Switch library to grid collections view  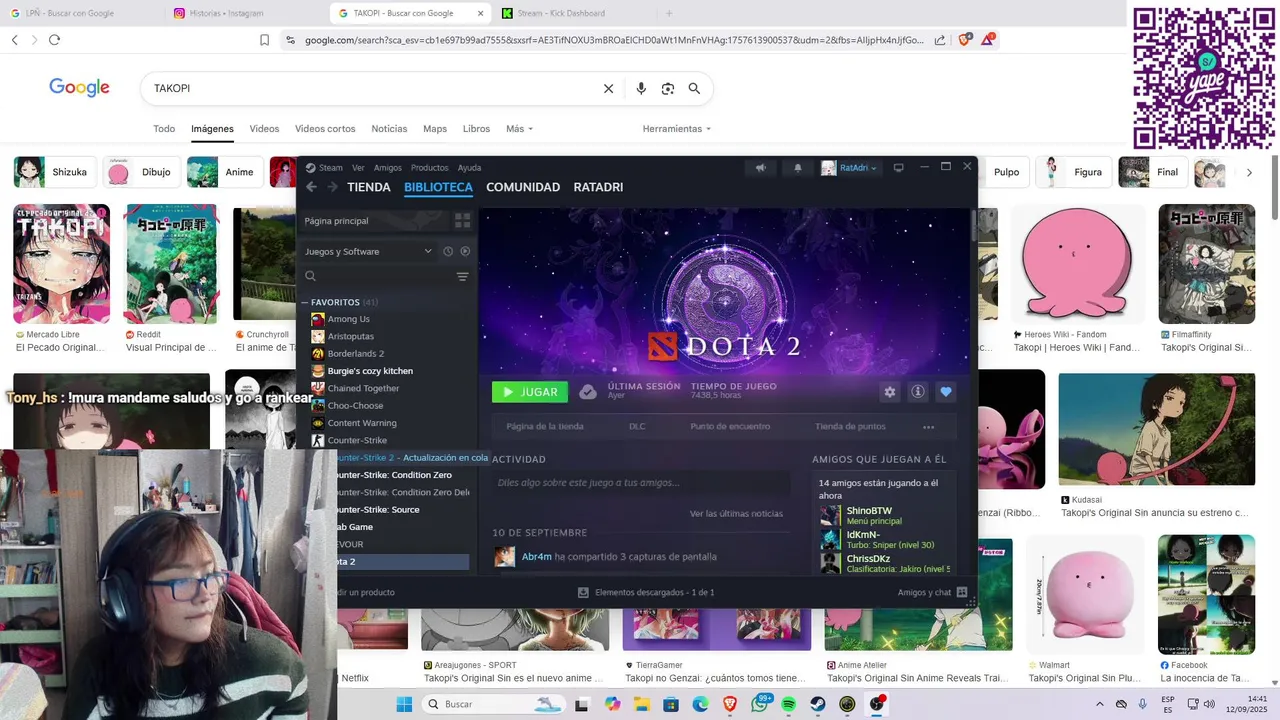pyautogui.click(x=462, y=221)
